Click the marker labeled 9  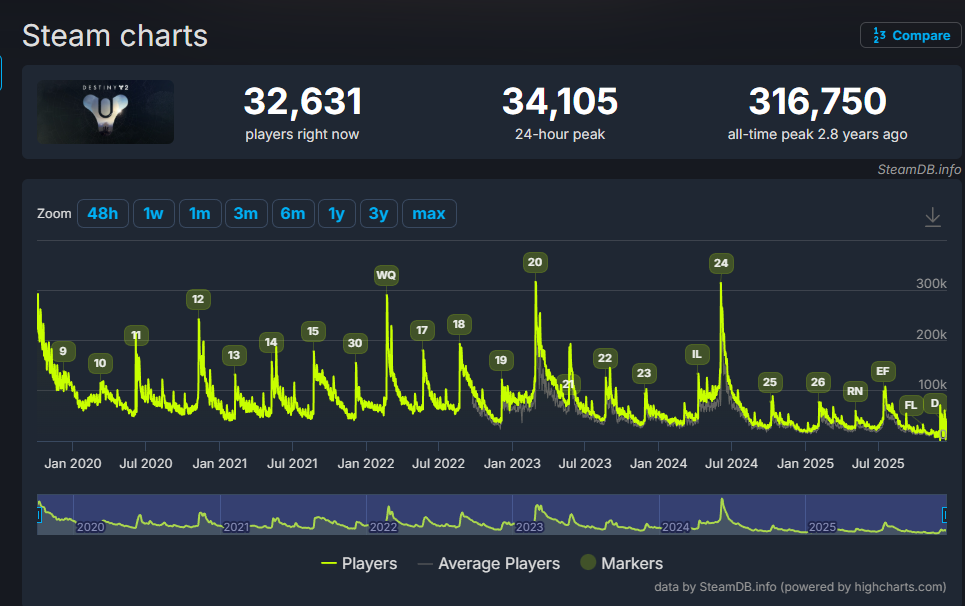tap(63, 351)
